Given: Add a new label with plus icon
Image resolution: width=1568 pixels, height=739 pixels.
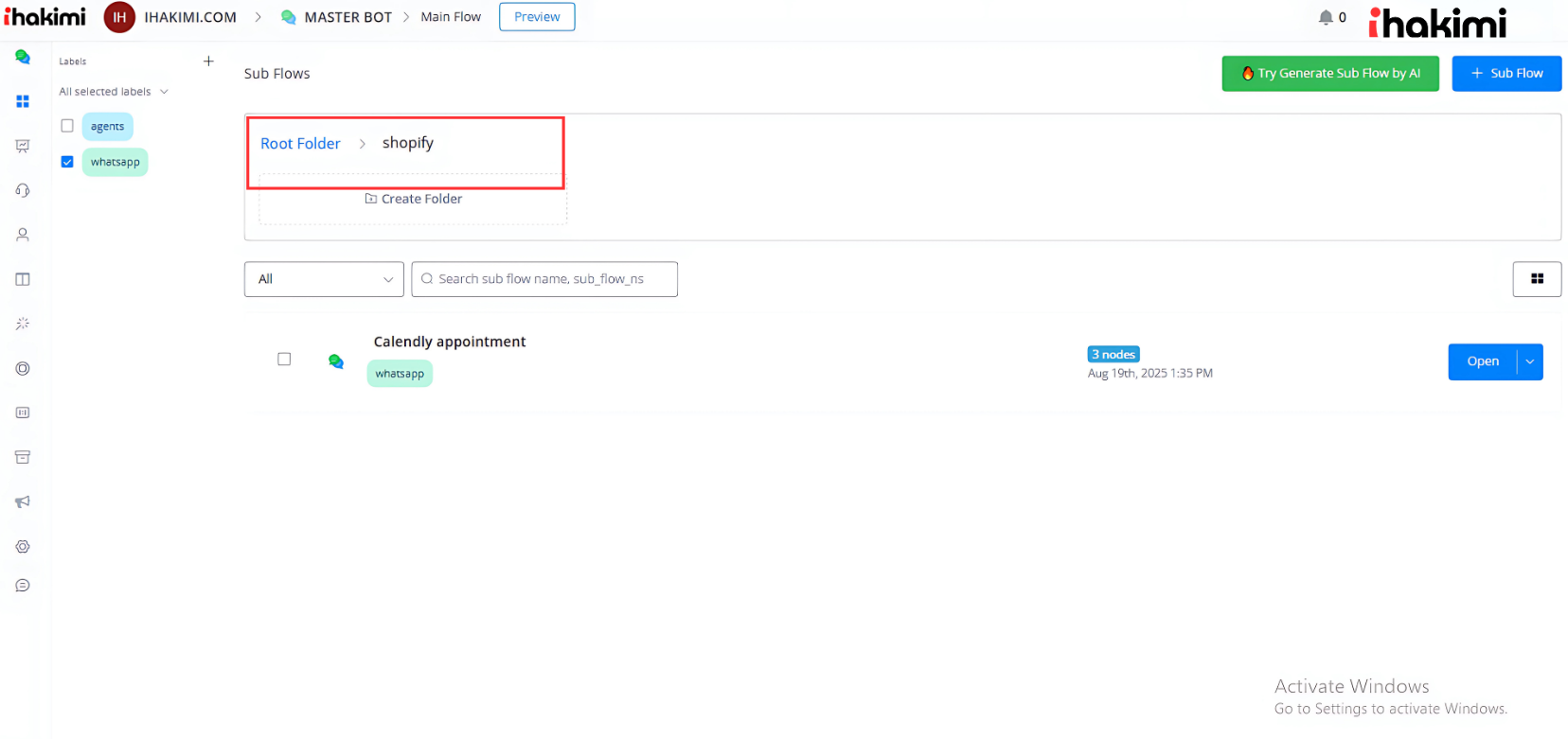Looking at the screenshot, I should 208,62.
